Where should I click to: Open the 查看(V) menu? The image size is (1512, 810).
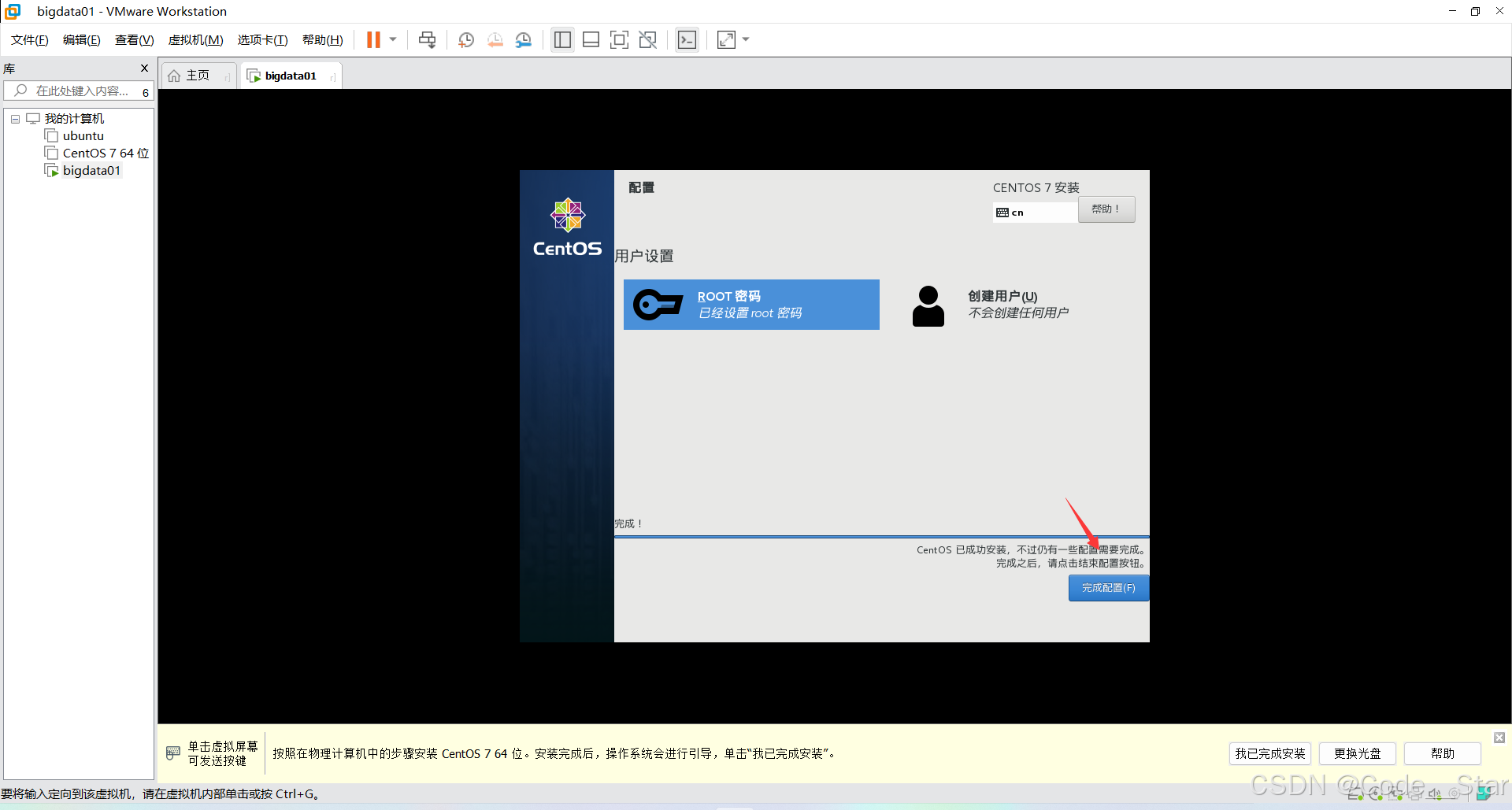click(x=134, y=40)
